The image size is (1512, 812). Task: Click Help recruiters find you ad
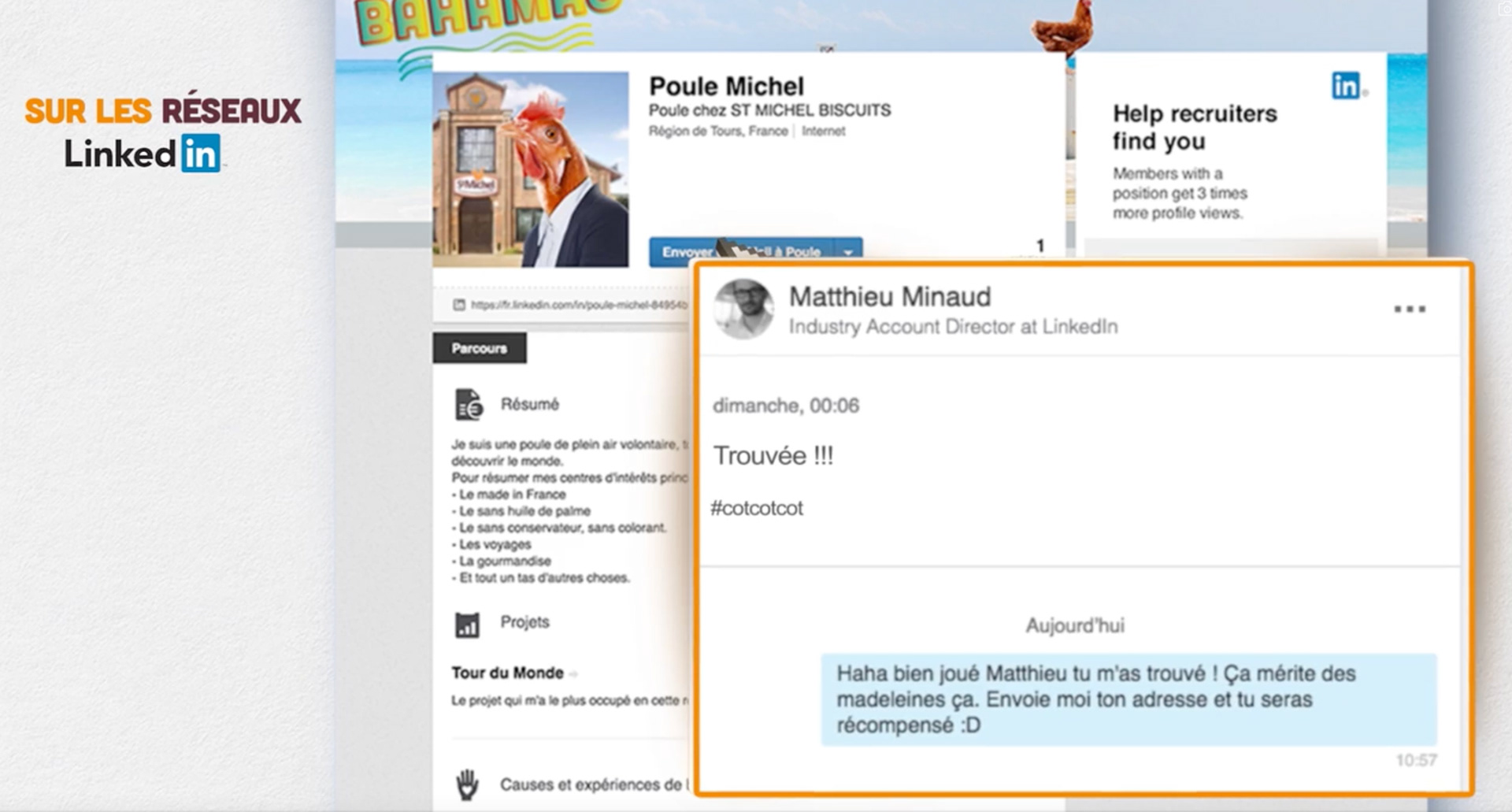pyautogui.click(x=1231, y=154)
